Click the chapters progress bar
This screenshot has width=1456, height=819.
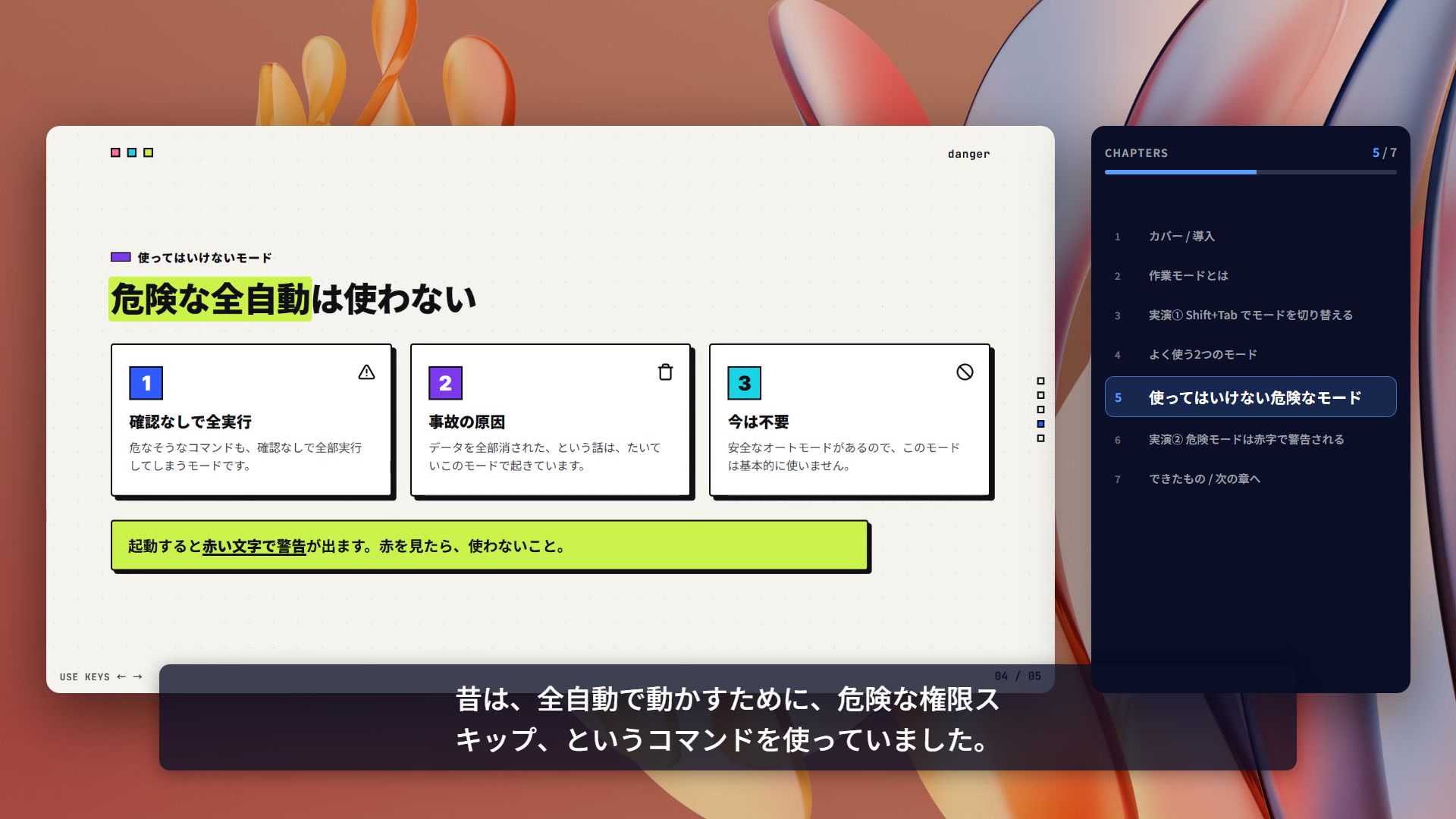[1250, 172]
